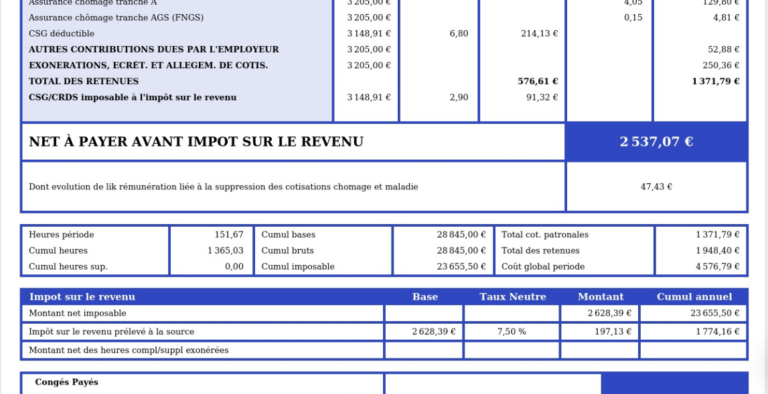This screenshot has height=394, width=768.
Task: Click 'AUTRES CONTRIBUTIONS DUES PAR L'EMPLOYEUR' label
Action: click(x=154, y=49)
